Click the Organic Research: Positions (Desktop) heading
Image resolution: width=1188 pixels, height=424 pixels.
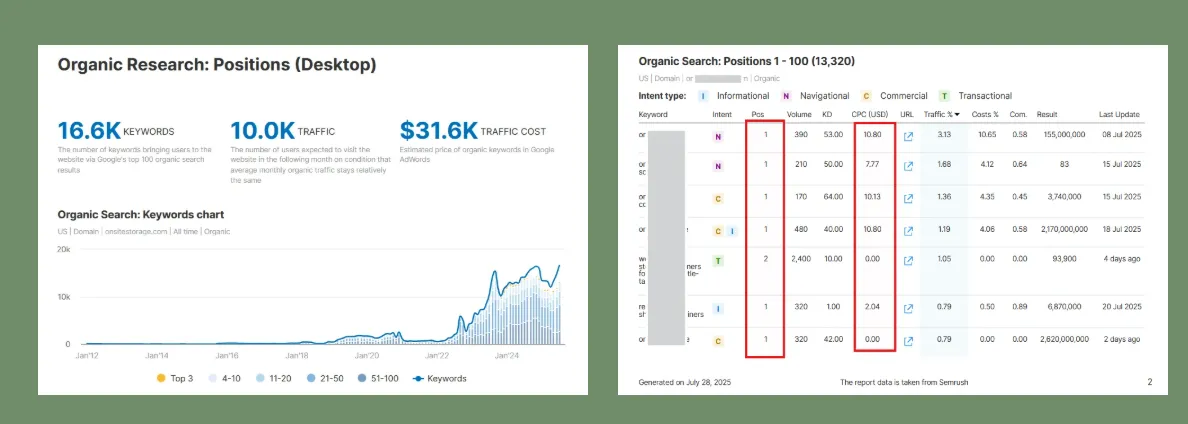(x=217, y=65)
